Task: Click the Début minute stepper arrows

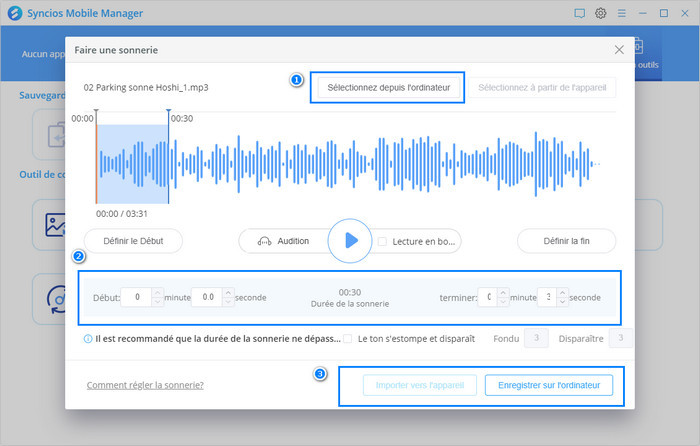Action: click(157, 297)
